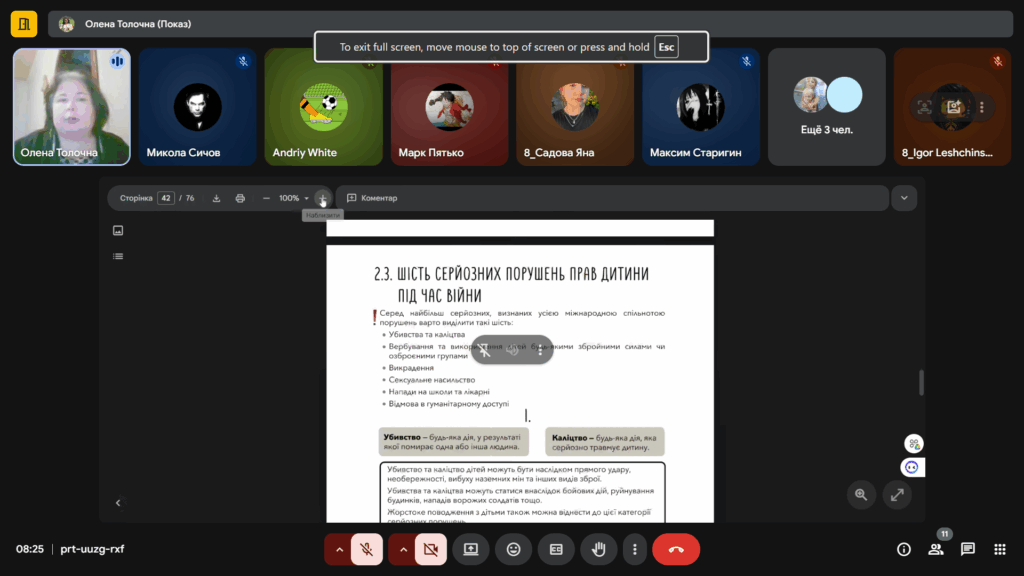Raise your hand in the meeting

tap(600, 549)
